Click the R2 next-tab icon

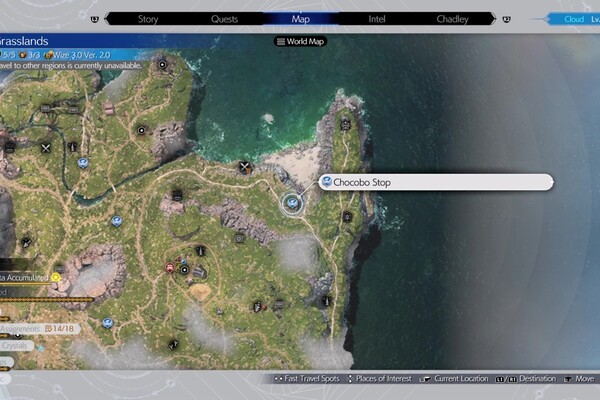click(506, 19)
